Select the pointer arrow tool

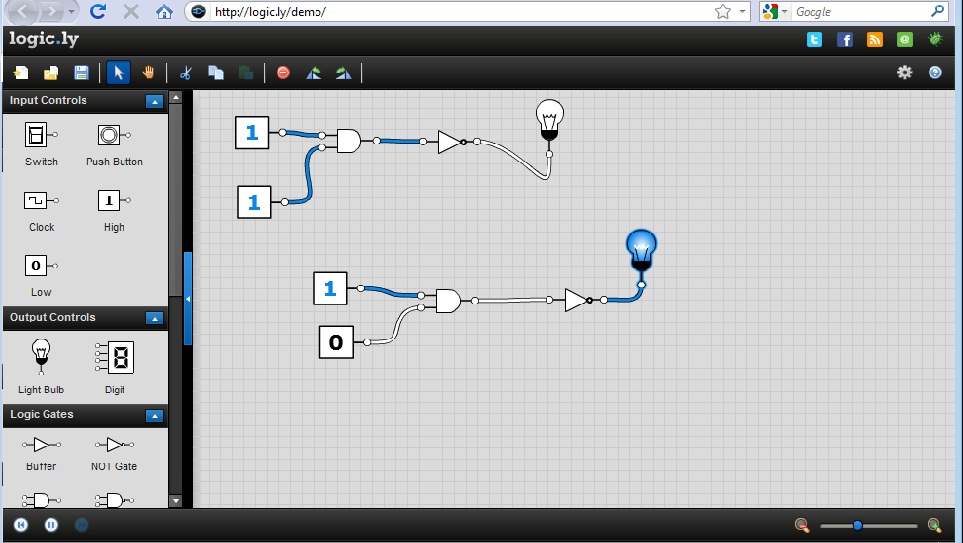click(x=118, y=73)
